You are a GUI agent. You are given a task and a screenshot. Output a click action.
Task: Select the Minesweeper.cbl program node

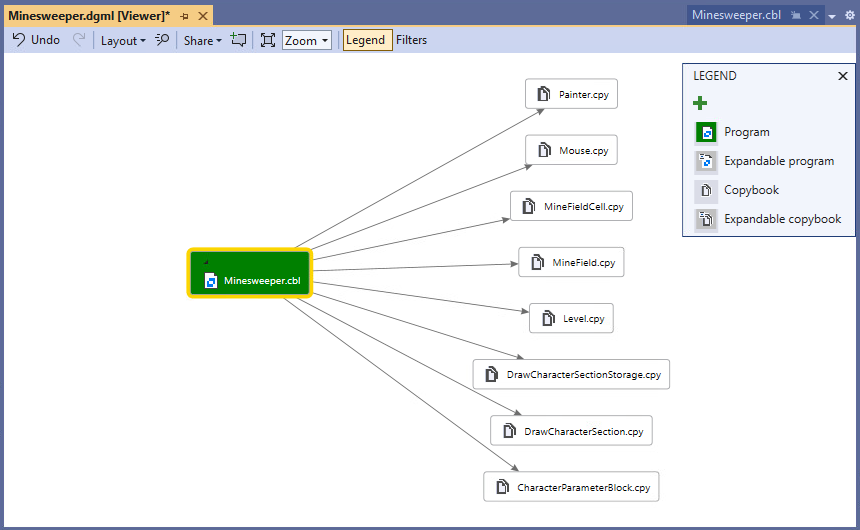(x=250, y=274)
